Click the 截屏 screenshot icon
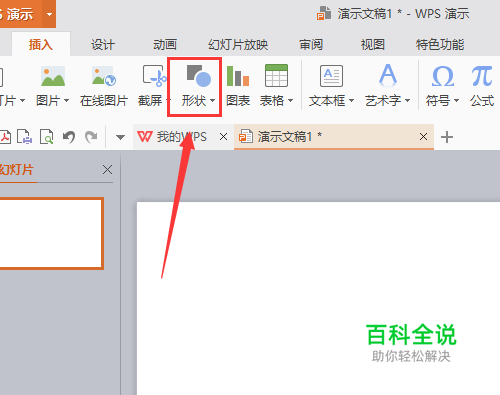The image size is (500, 395). [x=154, y=76]
